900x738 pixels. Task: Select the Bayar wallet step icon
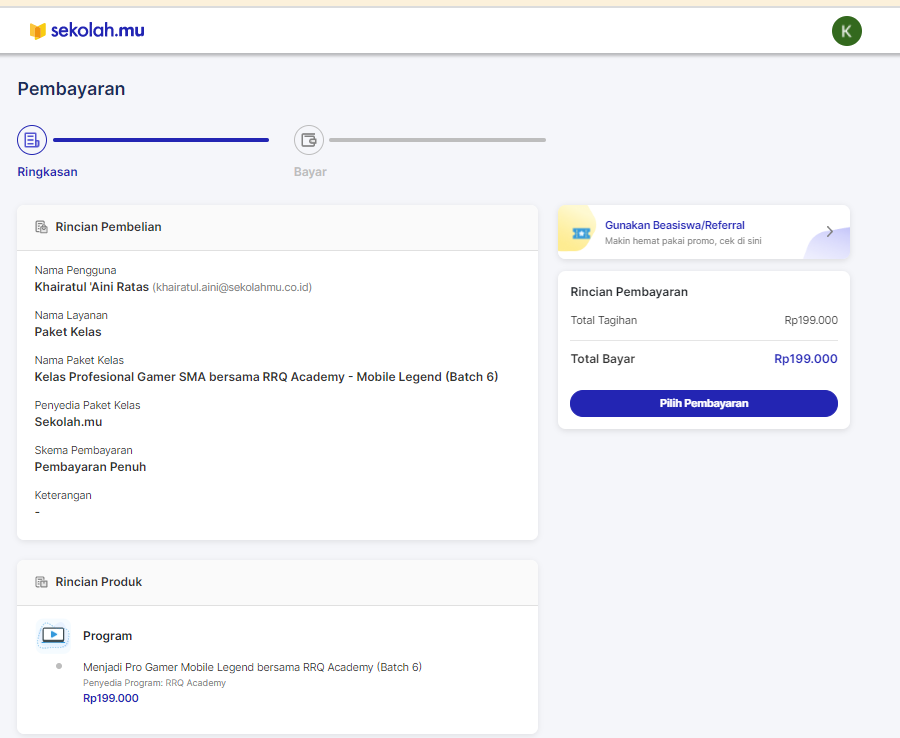coord(309,140)
